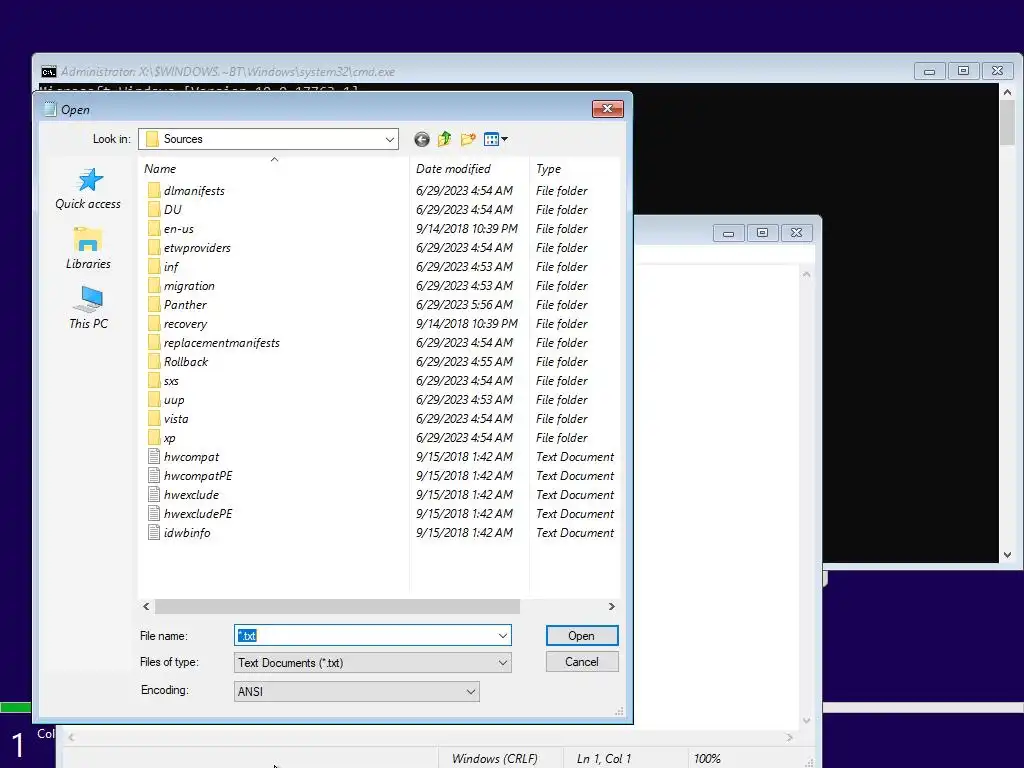Click the Notepad icon in Open dialog title

50,109
